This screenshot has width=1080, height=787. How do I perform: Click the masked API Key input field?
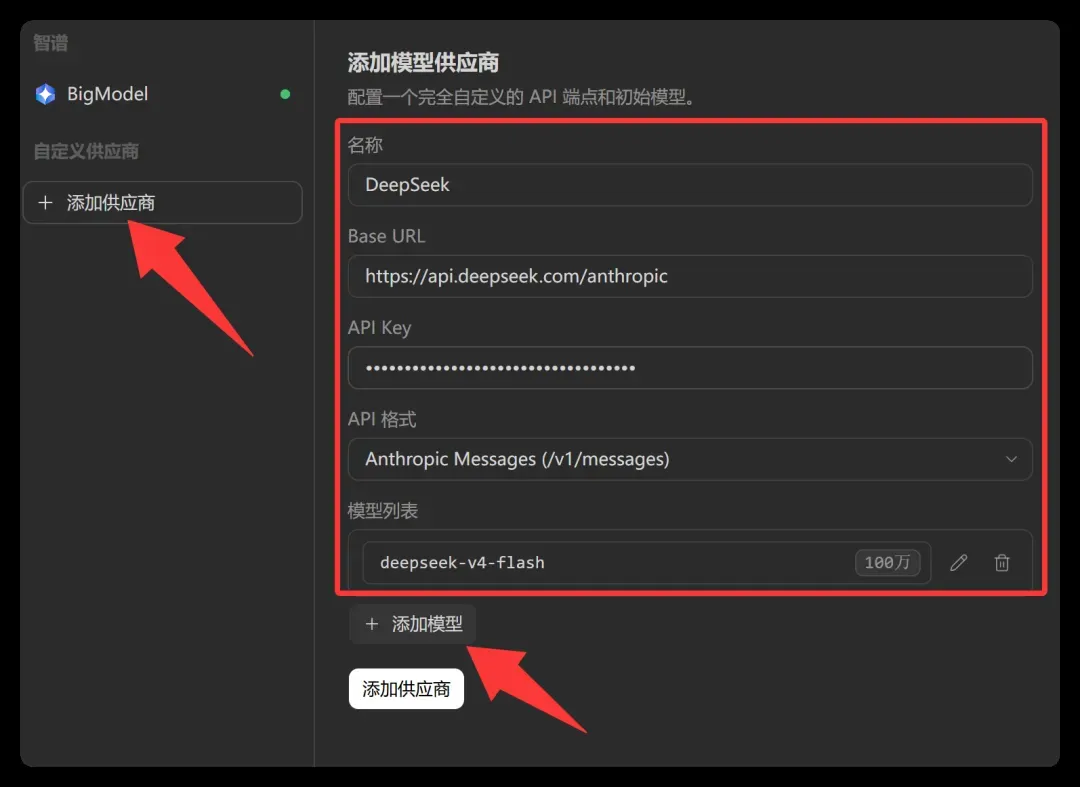pyautogui.click(x=689, y=368)
